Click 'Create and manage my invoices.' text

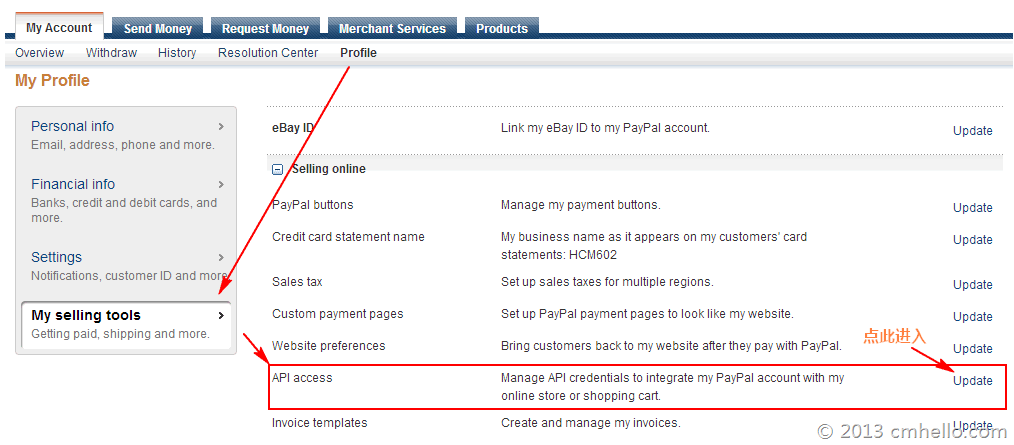590,423
